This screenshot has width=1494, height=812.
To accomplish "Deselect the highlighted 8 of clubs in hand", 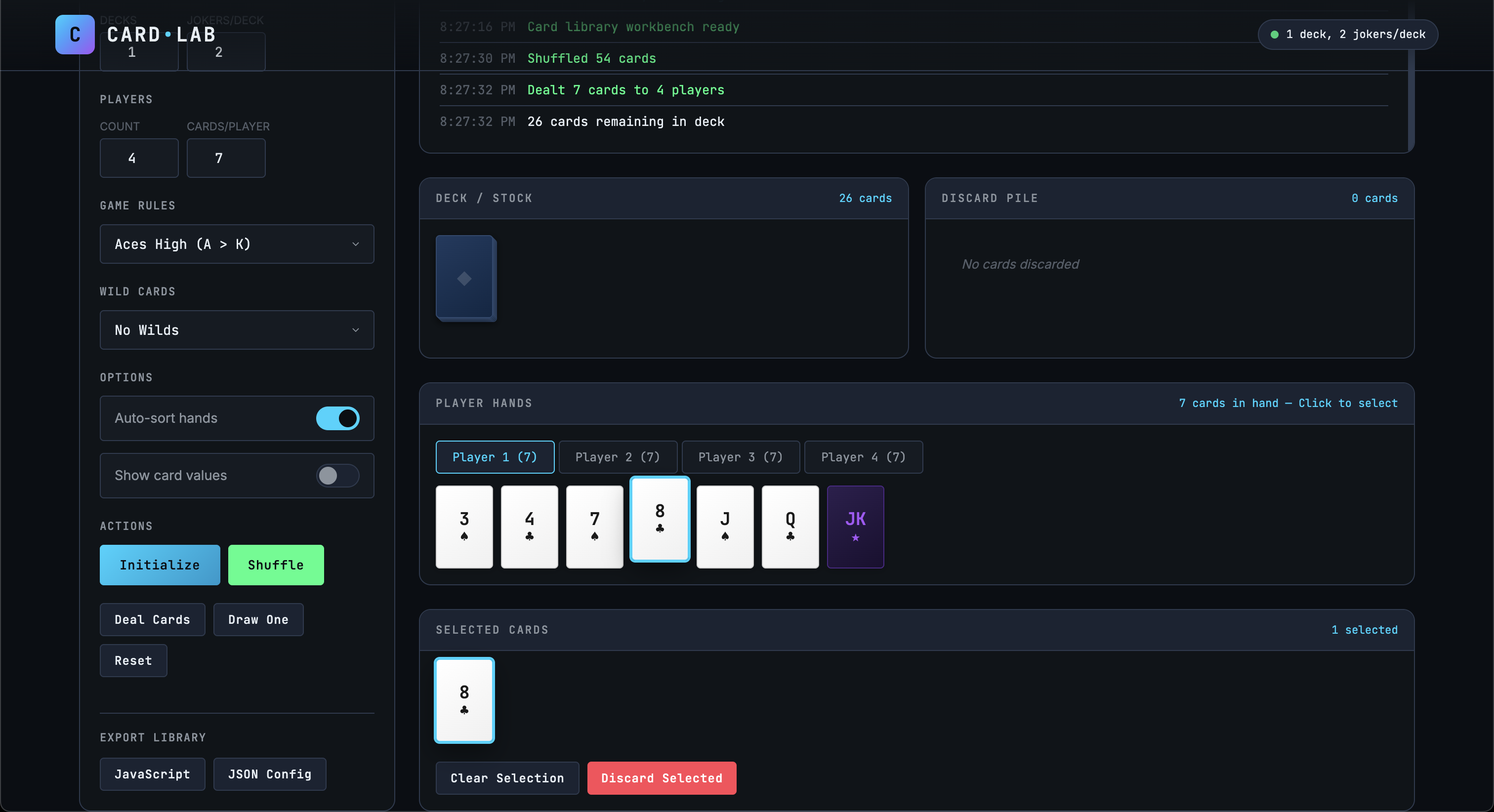I will point(660,519).
